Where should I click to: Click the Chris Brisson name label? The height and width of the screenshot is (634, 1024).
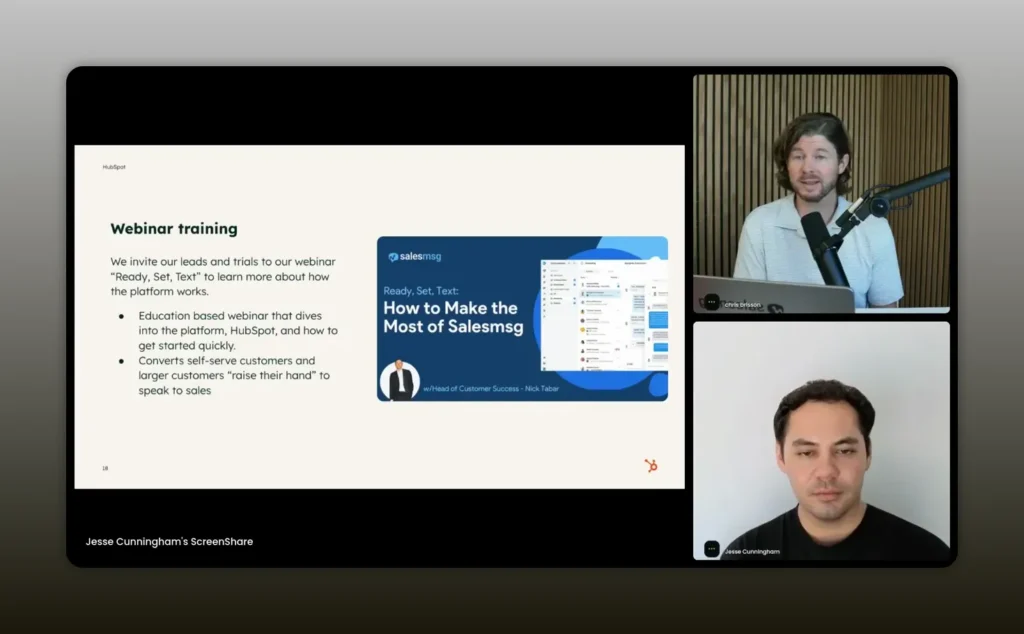point(742,304)
